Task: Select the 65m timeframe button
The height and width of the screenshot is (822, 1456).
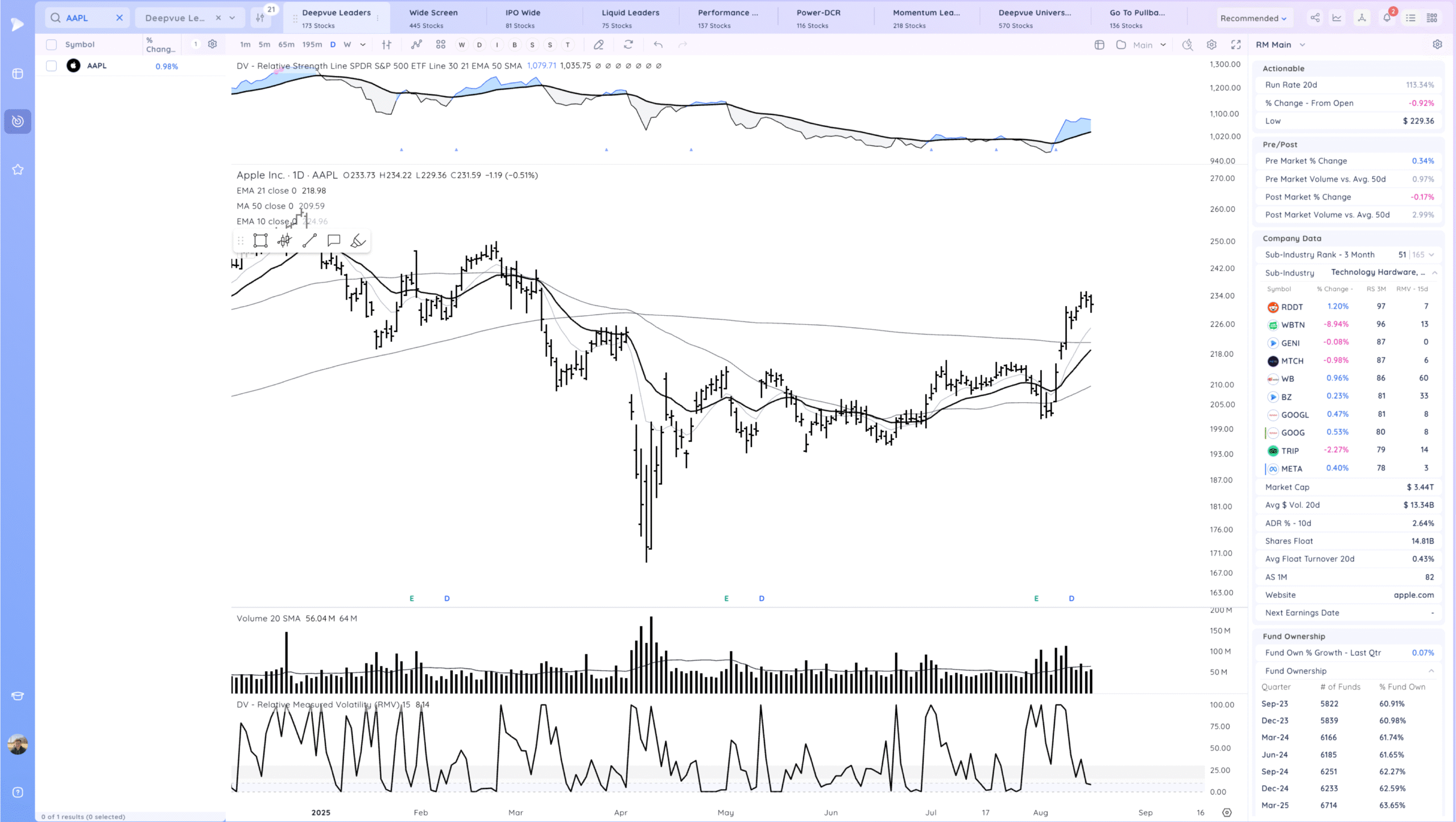Action: tap(286, 44)
